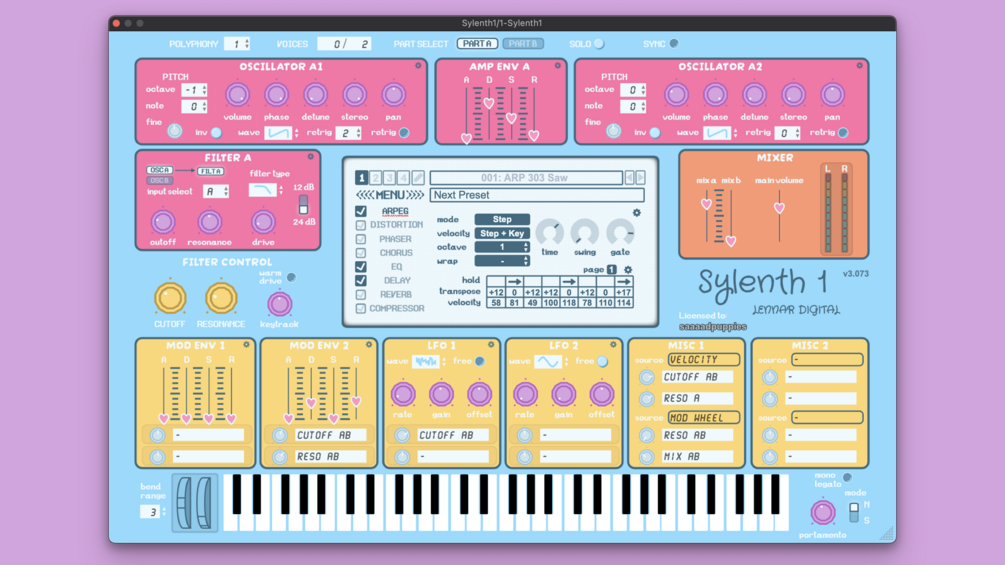The image size is (1005, 565).
Task: Click Oscillator A2 detune knob
Action: (754, 95)
